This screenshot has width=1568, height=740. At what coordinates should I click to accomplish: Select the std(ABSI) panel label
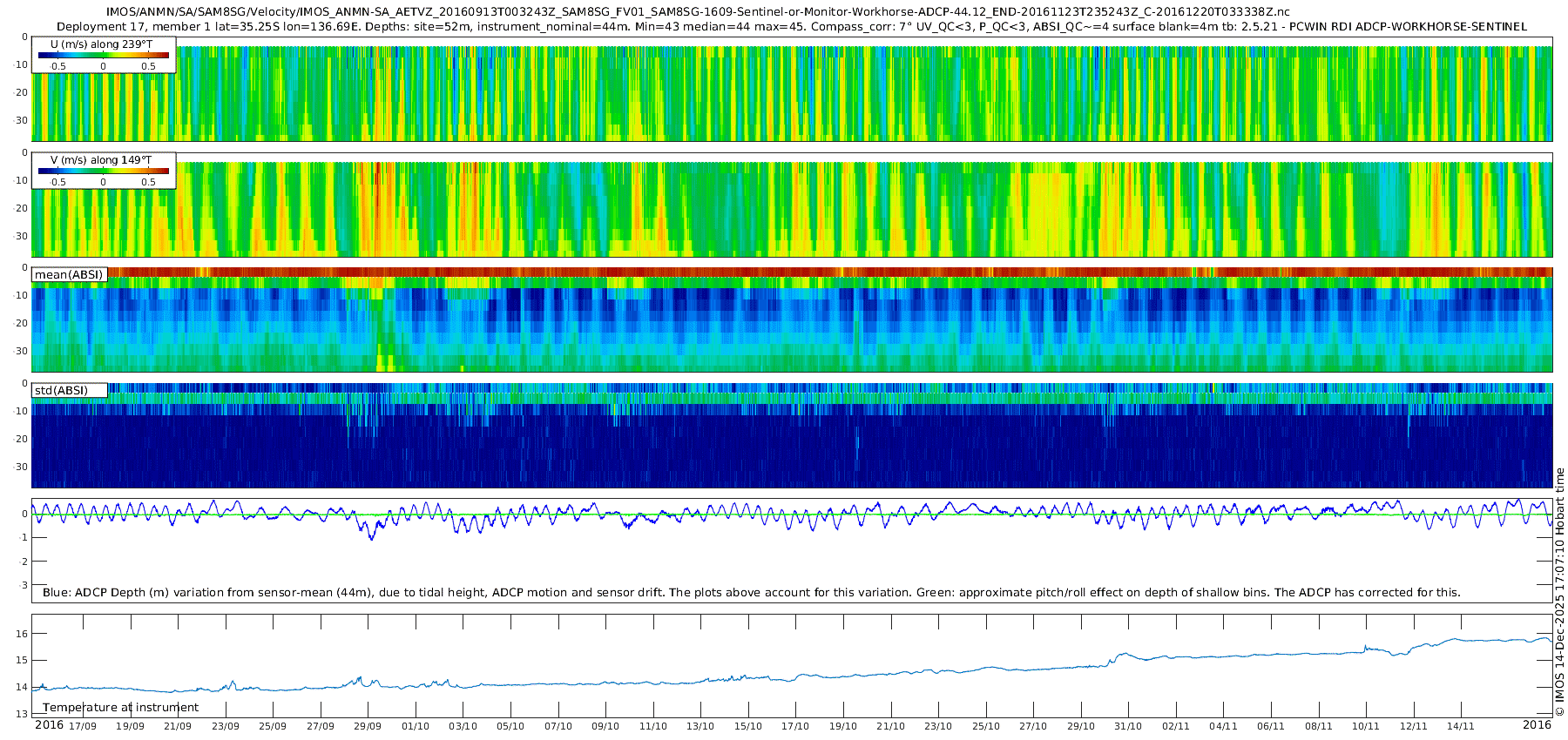(61, 391)
